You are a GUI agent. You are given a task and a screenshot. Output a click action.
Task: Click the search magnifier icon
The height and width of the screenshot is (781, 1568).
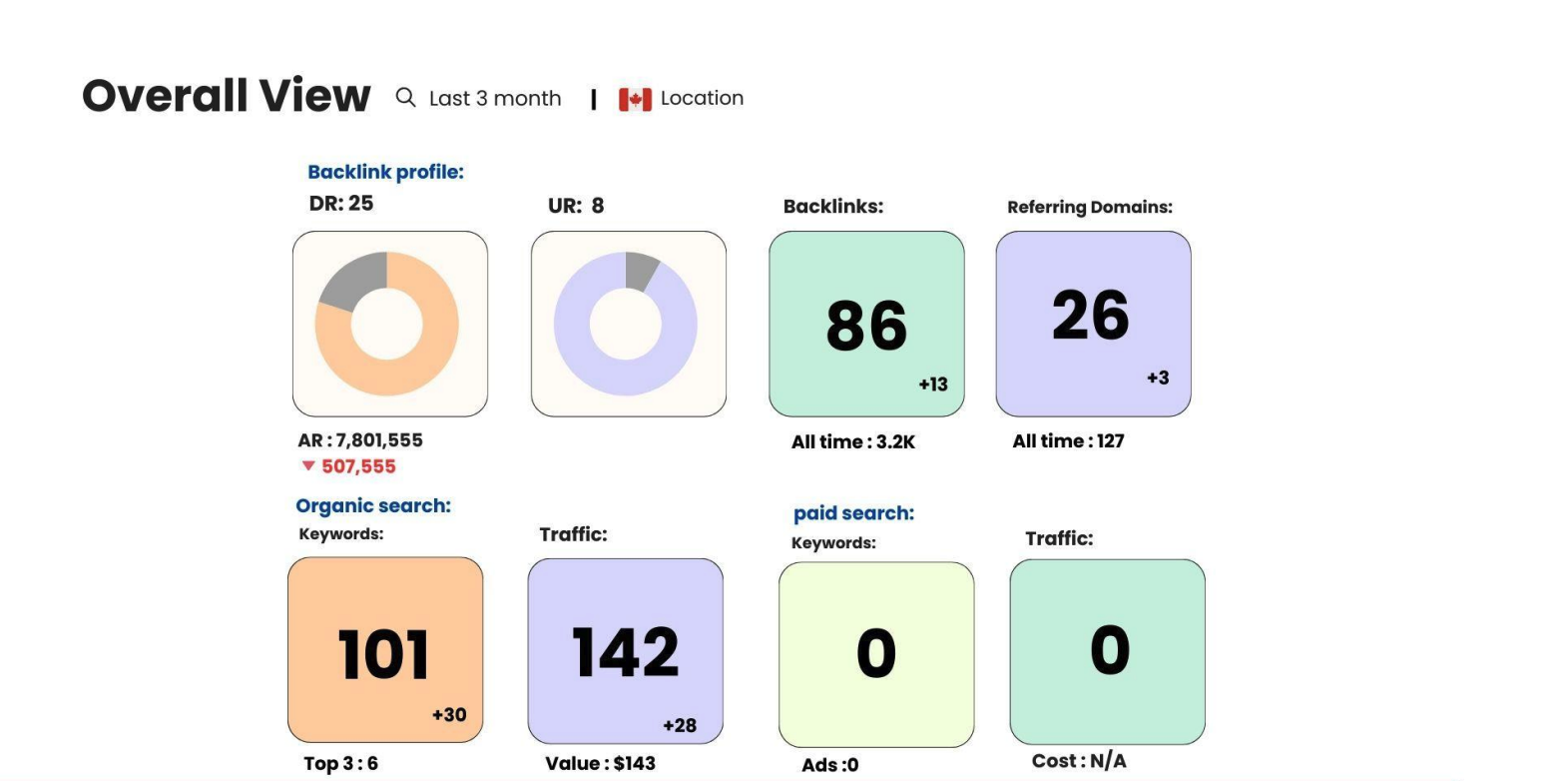(x=405, y=97)
